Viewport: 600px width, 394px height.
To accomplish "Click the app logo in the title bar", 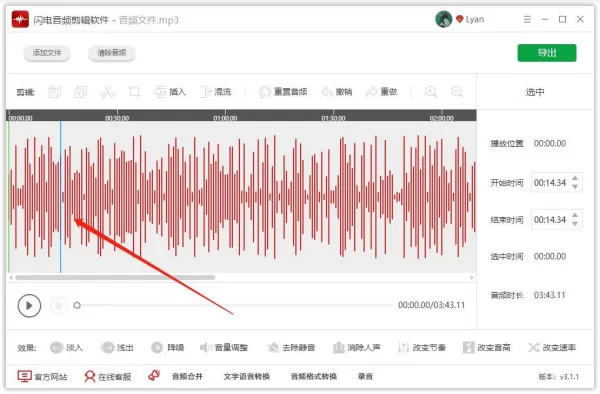I will 20,20.
